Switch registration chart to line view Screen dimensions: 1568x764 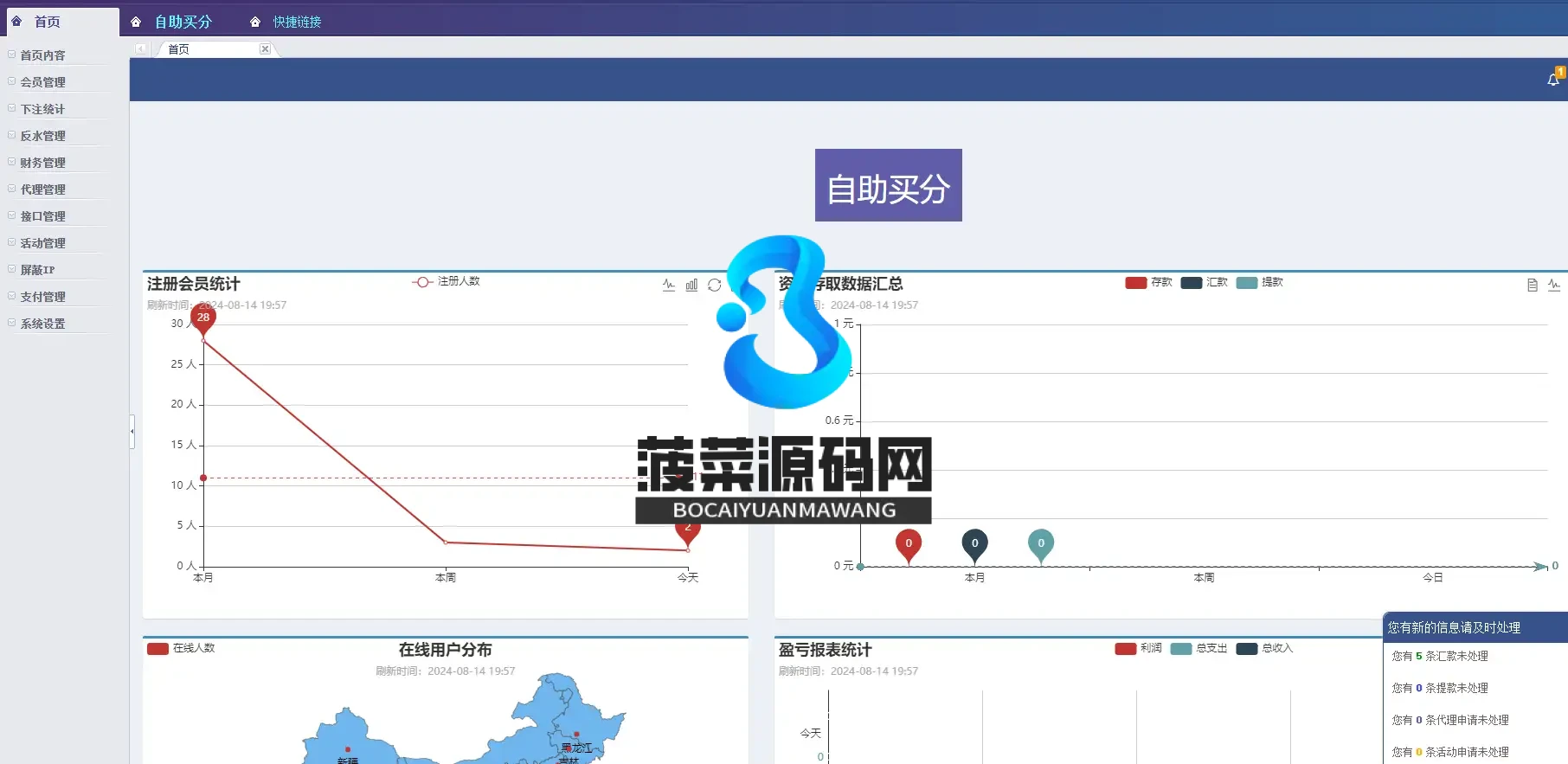tap(669, 285)
